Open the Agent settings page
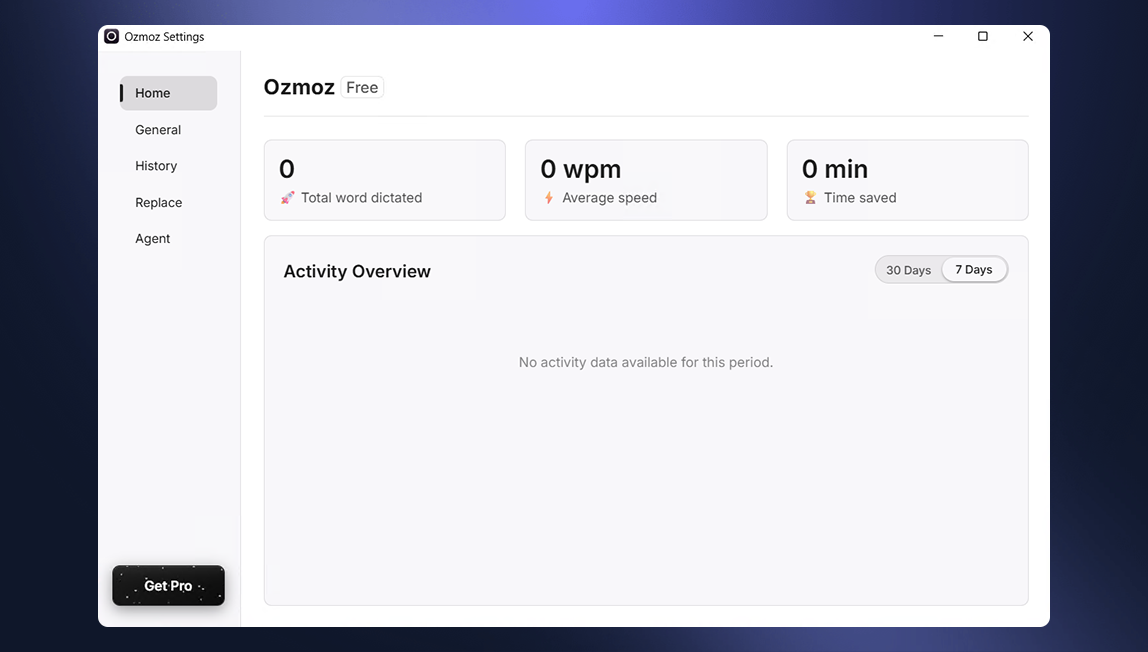The width and height of the screenshot is (1148, 652). point(152,239)
